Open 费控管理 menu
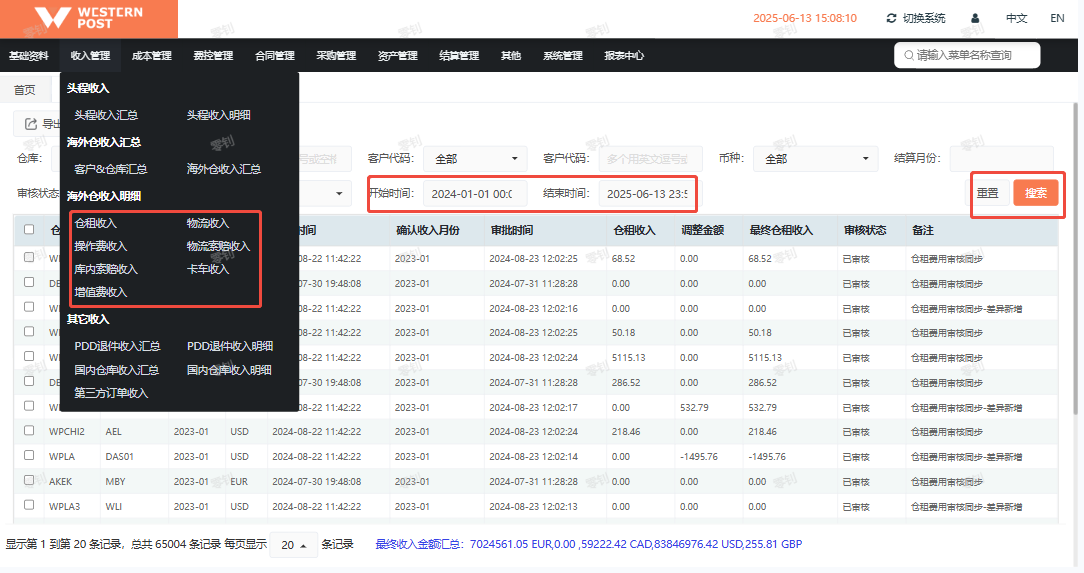Viewport: 1084px width, 573px height. pos(213,55)
